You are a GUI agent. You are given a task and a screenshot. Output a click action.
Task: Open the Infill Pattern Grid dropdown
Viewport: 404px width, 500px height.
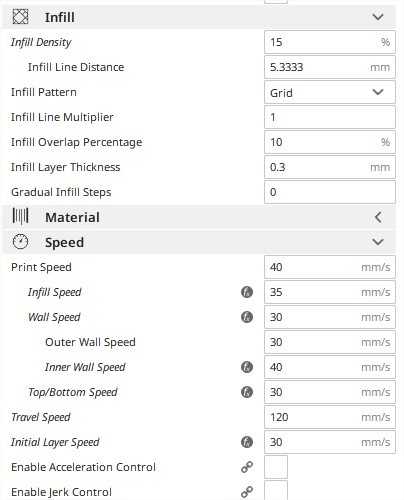tap(330, 92)
